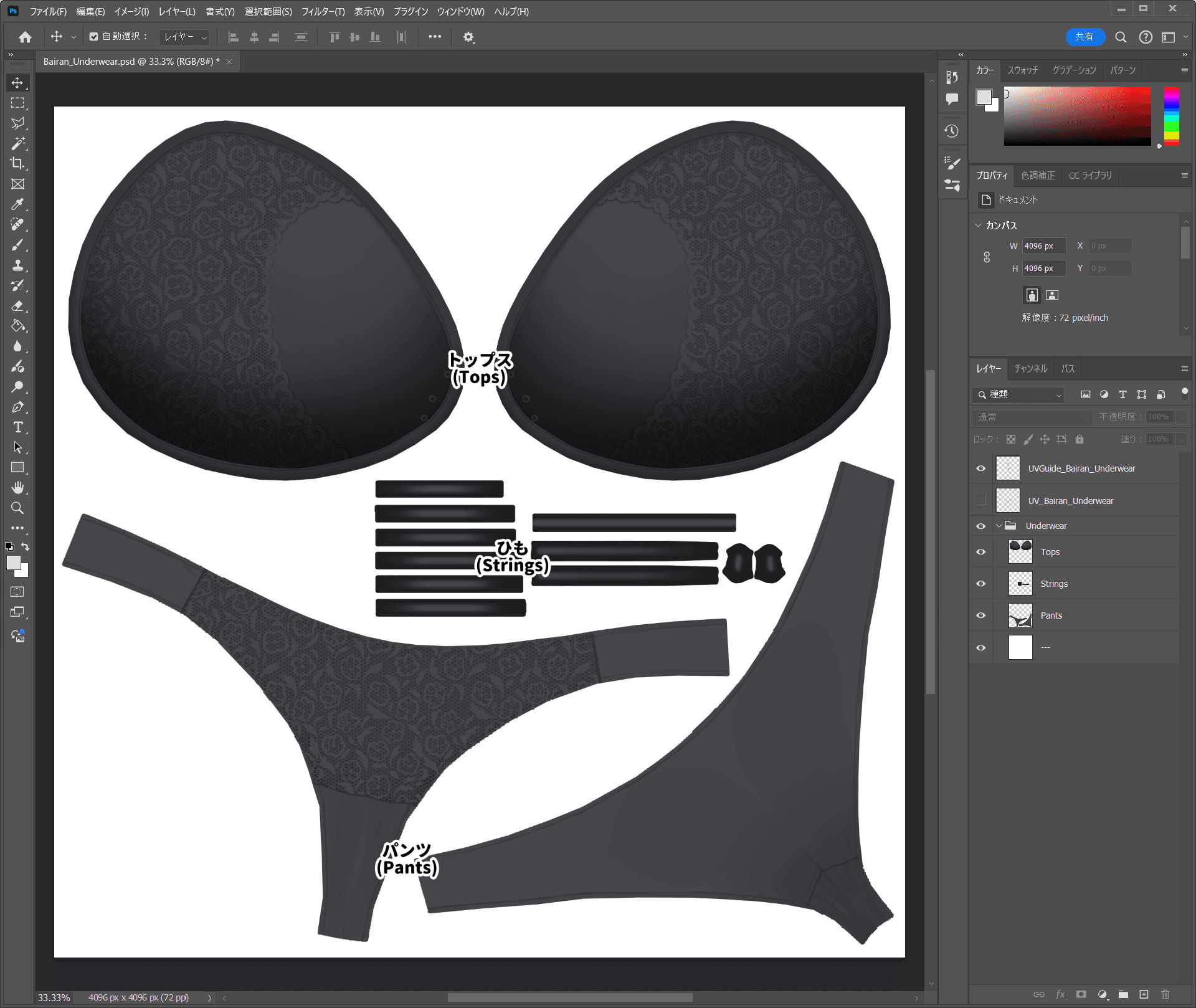Select the Frame tool
This screenshot has width=1196, height=1008.
[17, 184]
